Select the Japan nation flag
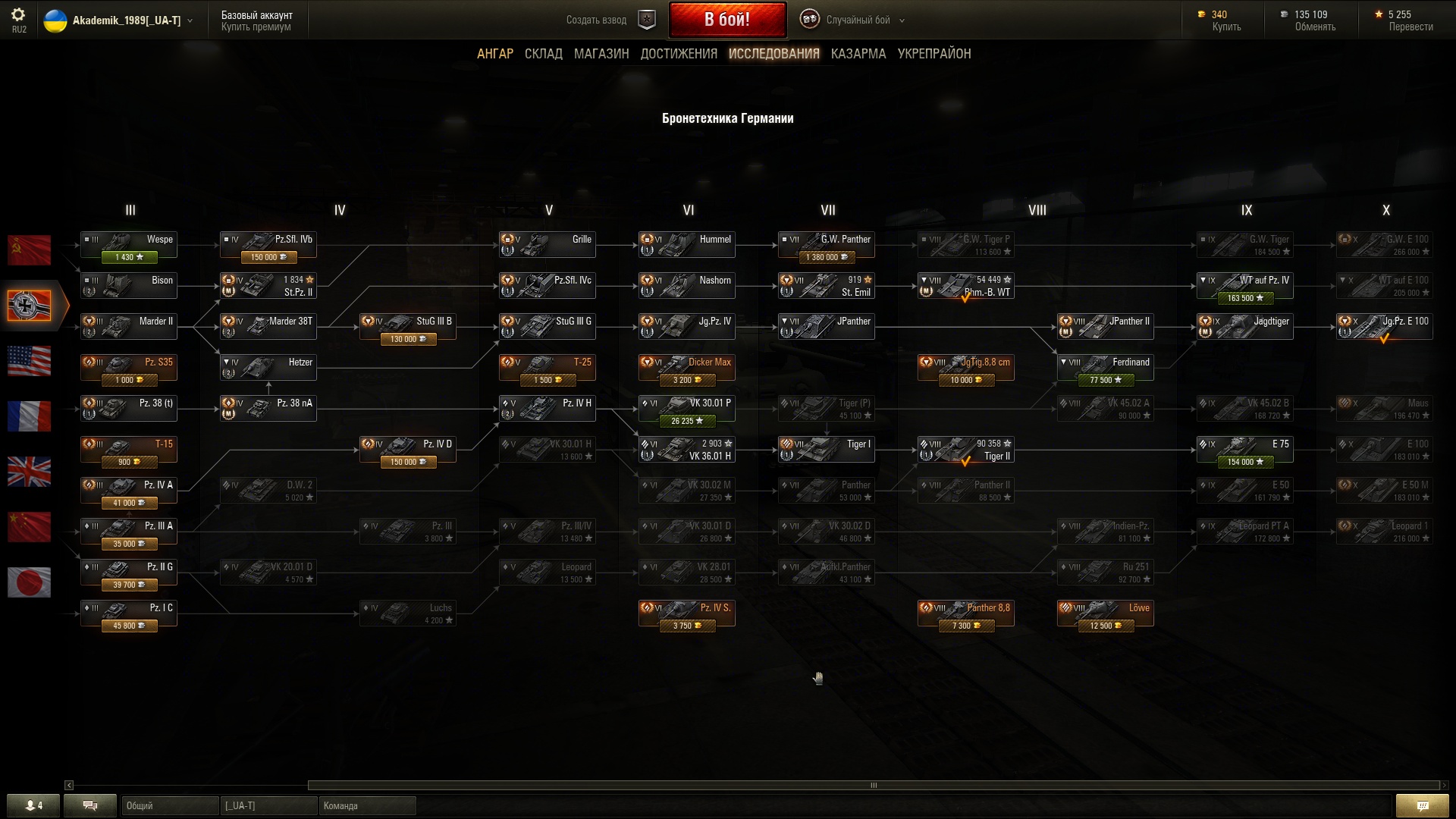Viewport: 1456px width, 819px height. pos(29,582)
